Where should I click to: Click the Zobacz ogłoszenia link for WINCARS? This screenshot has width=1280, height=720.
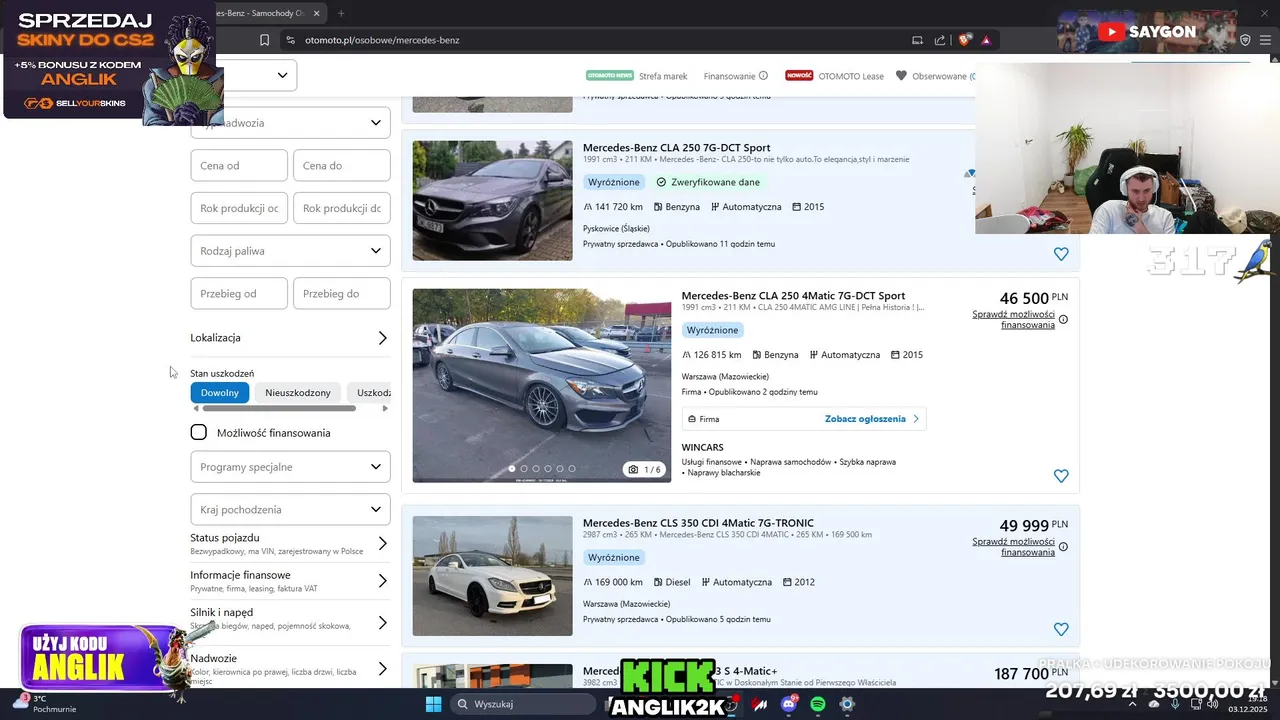coord(872,419)
